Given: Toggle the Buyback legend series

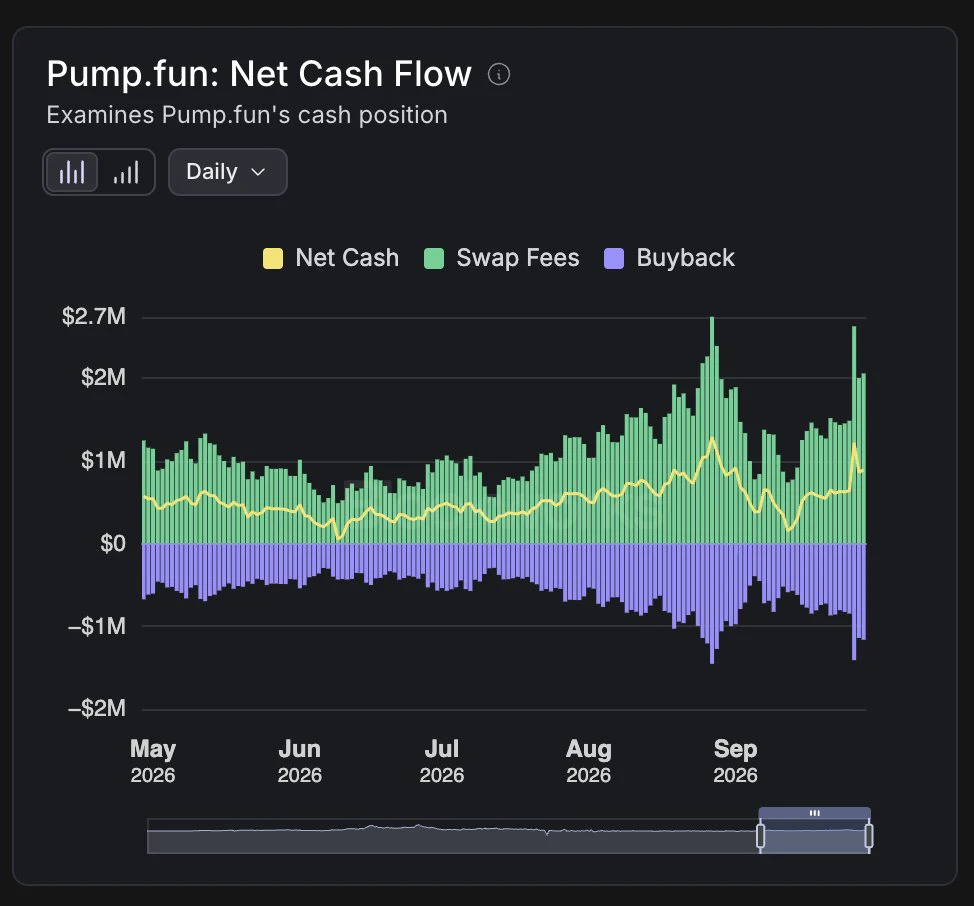Looking at the screenshot, I should (x=669, y=258).
